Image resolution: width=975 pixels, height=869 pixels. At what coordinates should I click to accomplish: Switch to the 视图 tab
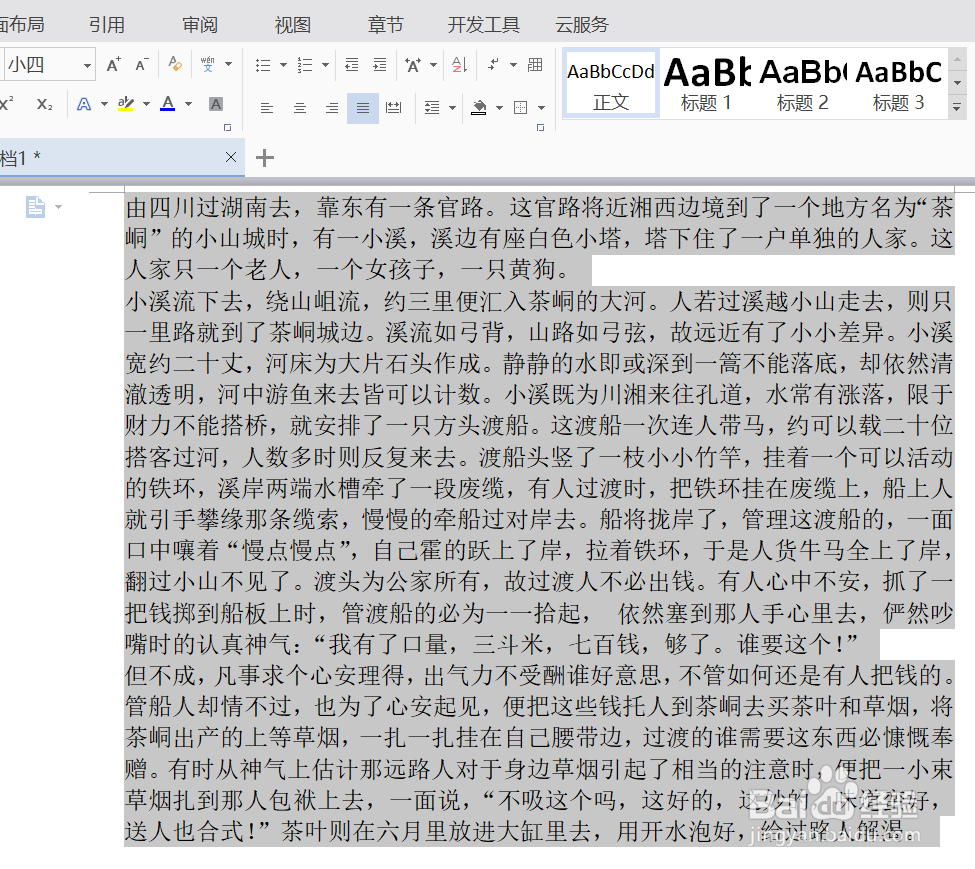tap(293, 25)
